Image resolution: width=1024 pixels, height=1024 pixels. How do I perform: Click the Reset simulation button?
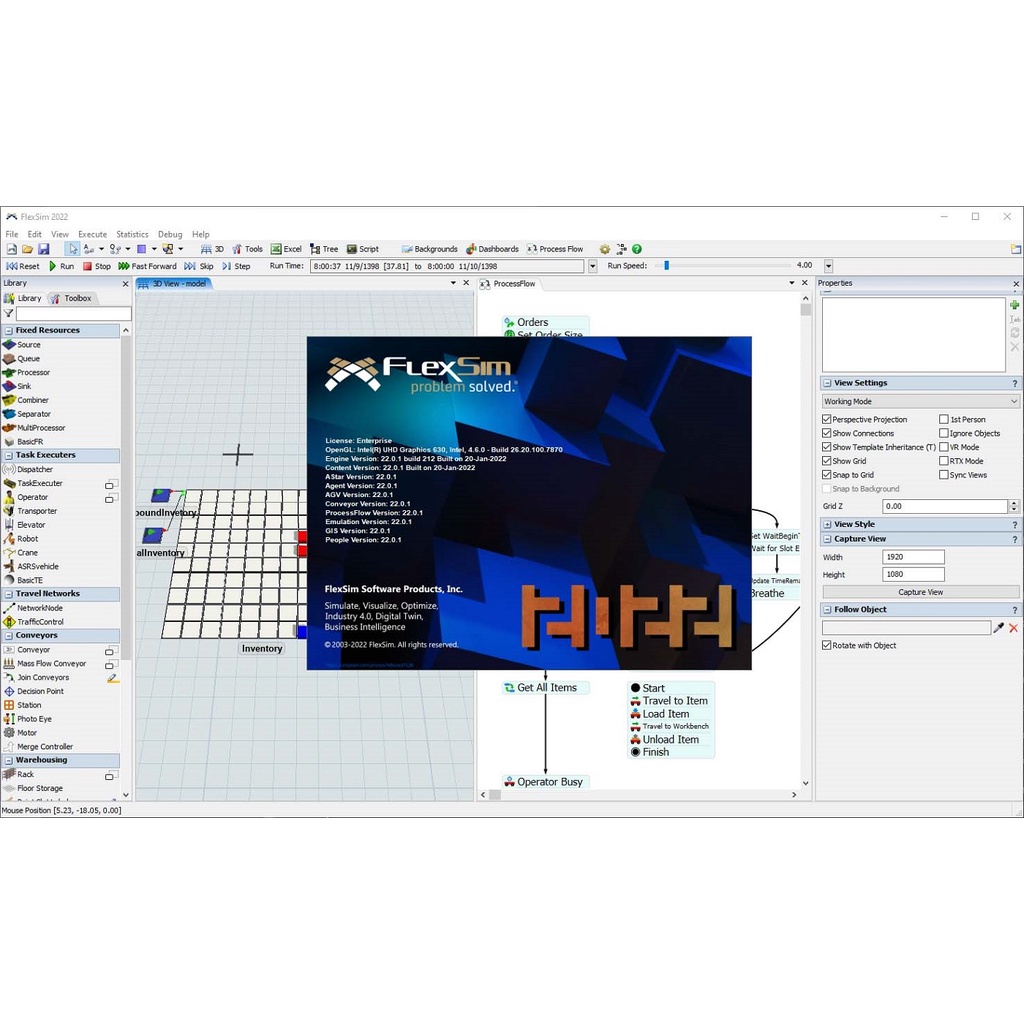pyautogui.click(x=23, y=266)
